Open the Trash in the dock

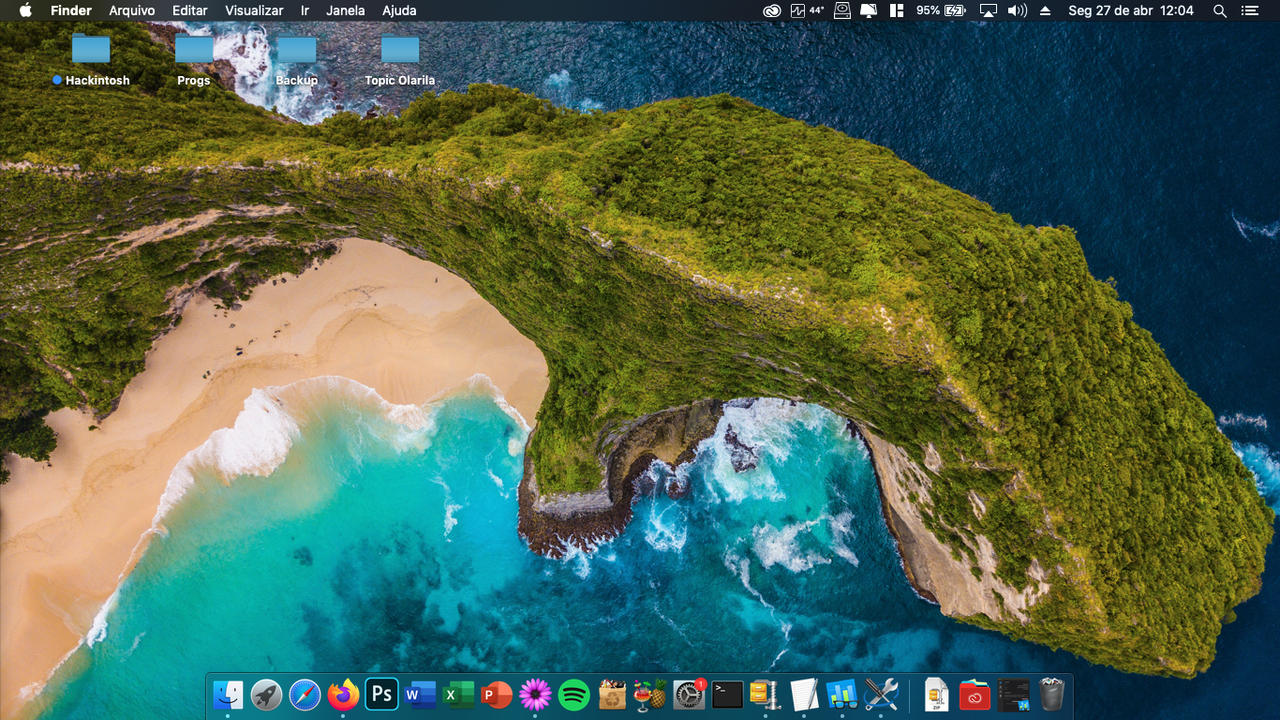1051,694
